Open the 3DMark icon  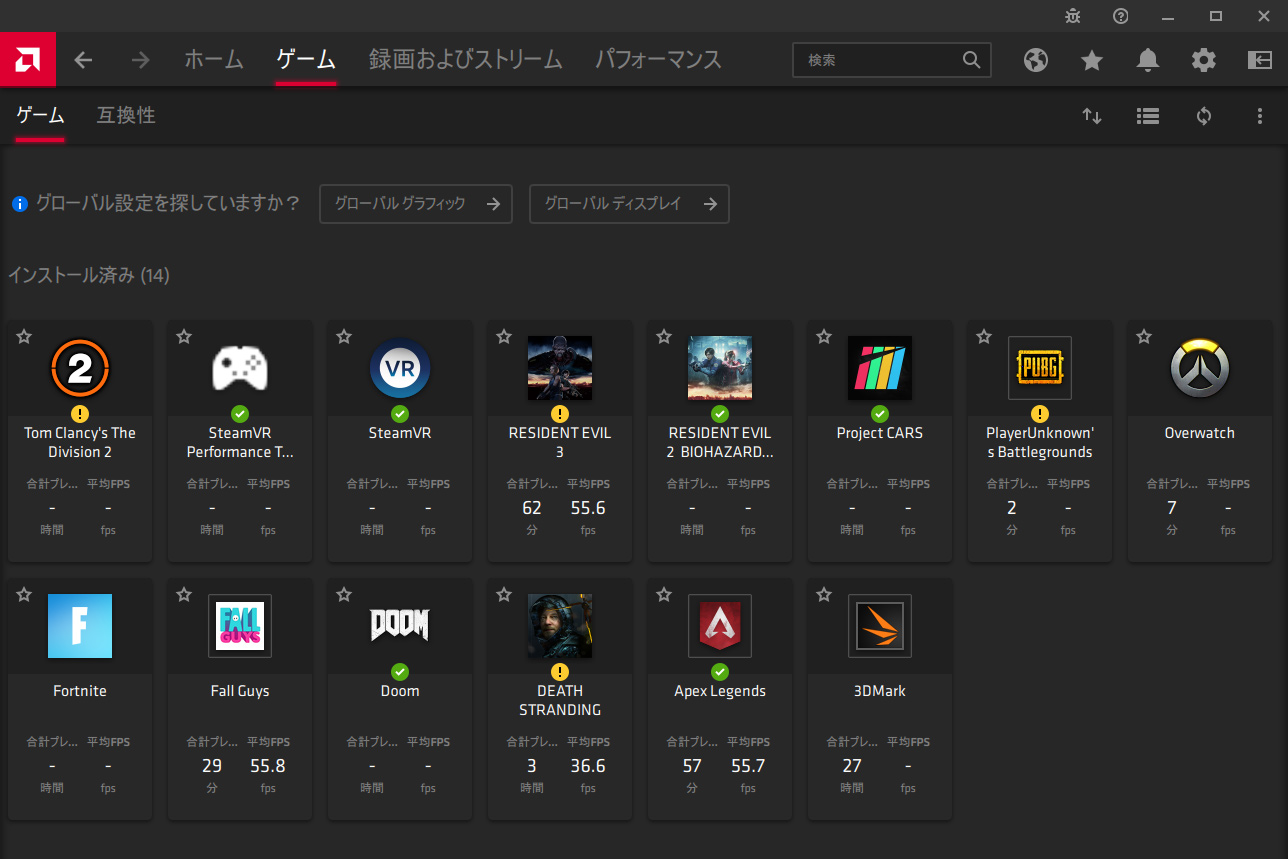click(880, 626)
